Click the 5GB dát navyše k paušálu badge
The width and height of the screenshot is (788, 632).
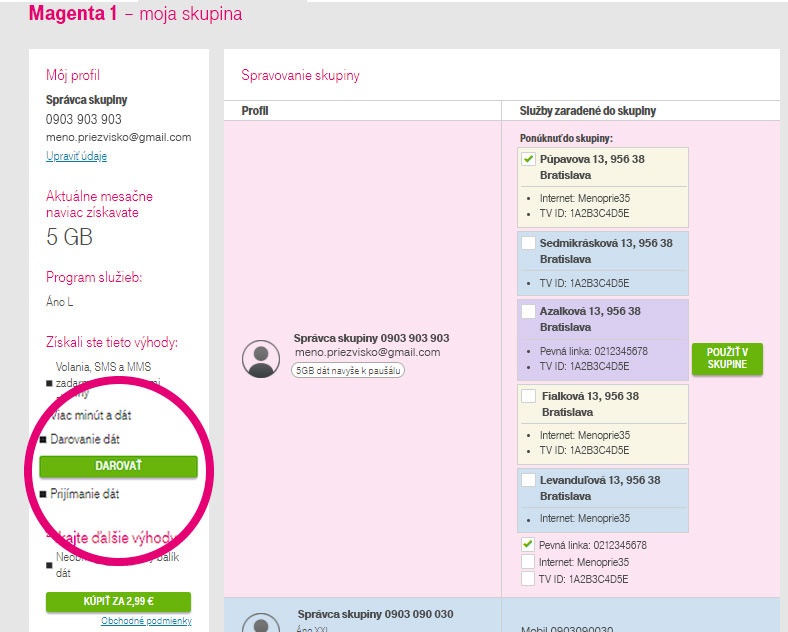[348, 371]
